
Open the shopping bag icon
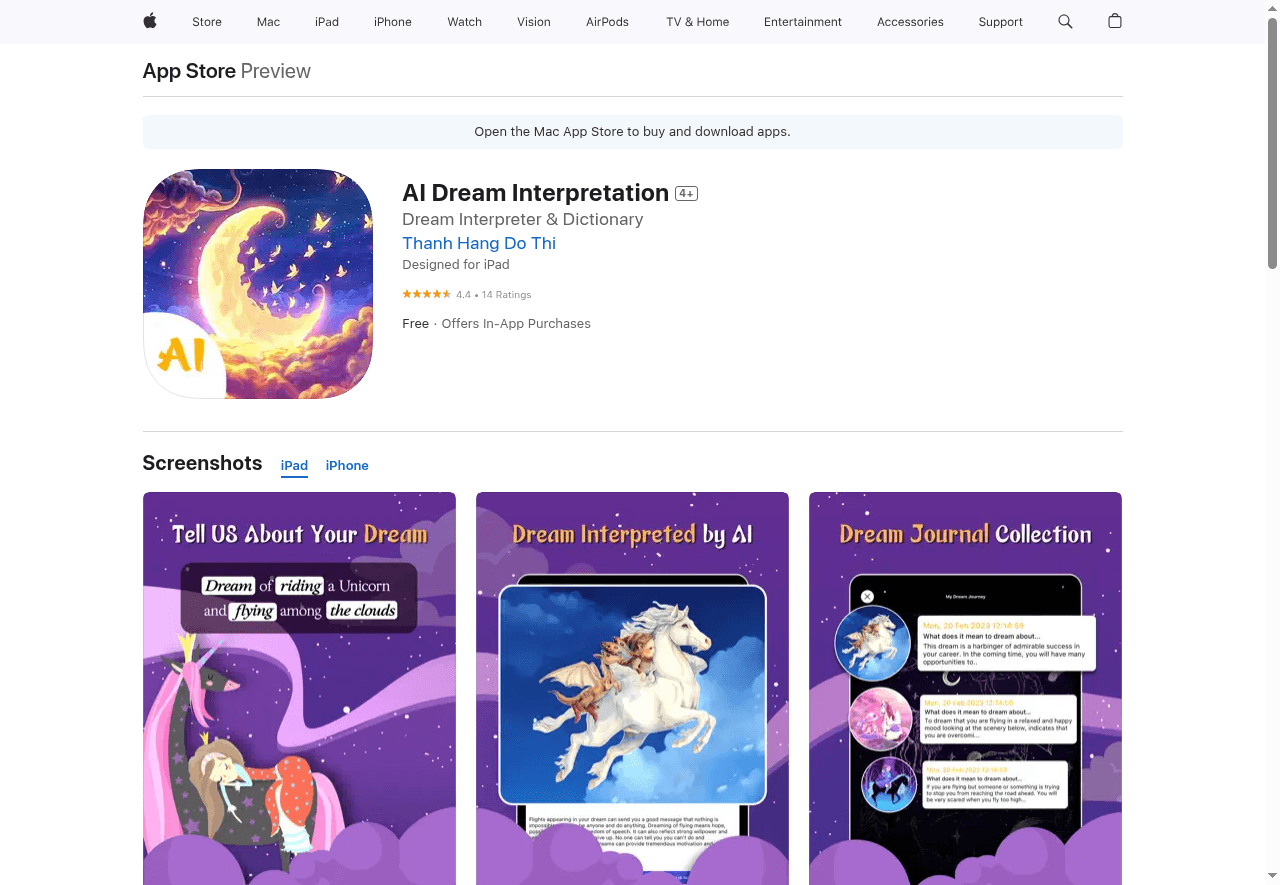(1114, 22)
